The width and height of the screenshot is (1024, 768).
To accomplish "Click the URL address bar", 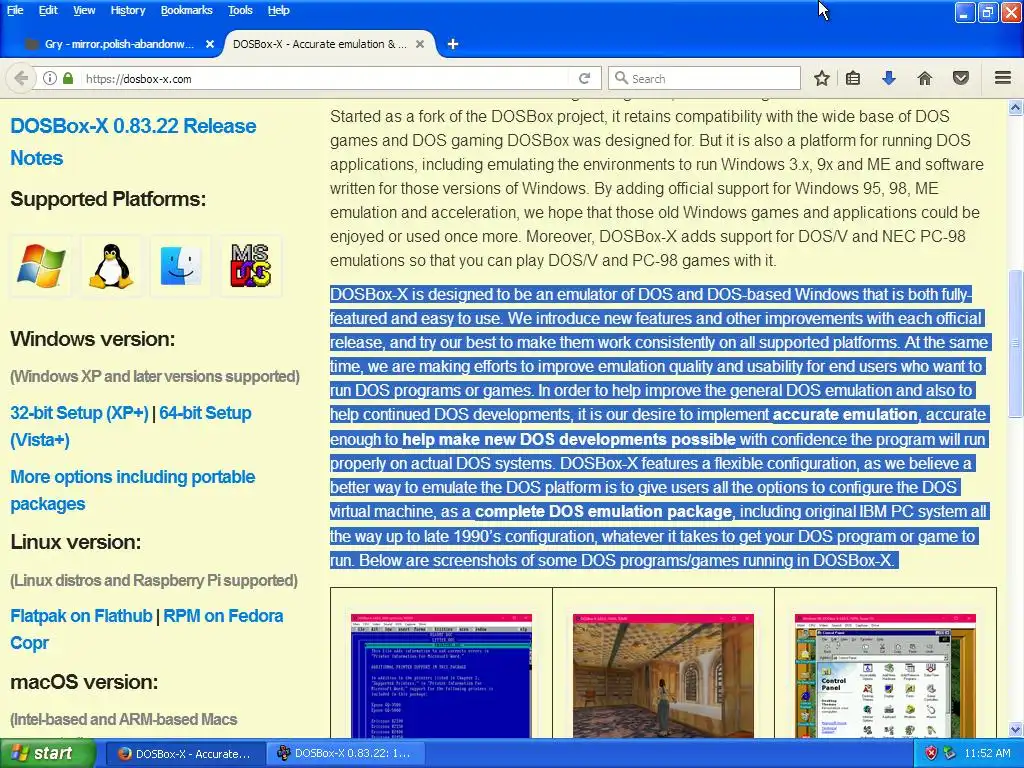I will tap(327, 78).
